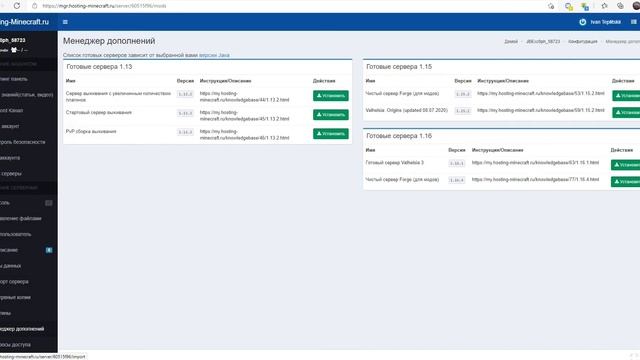Viewport: 640px width, 360px height.
Task: Install ready server Valhelsia 3
Action: click(625, 165)
